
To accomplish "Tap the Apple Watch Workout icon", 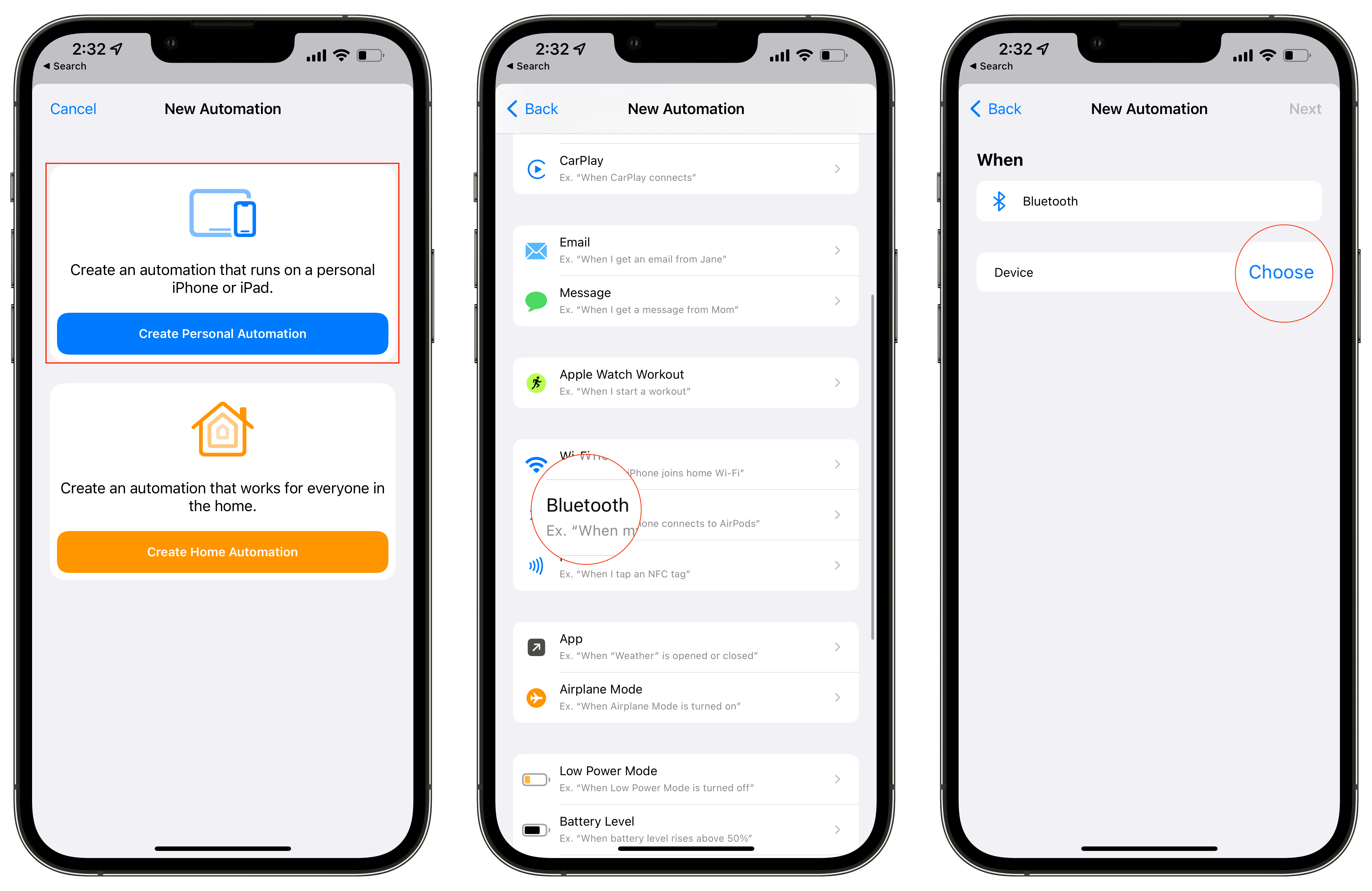I will [536, 385].
